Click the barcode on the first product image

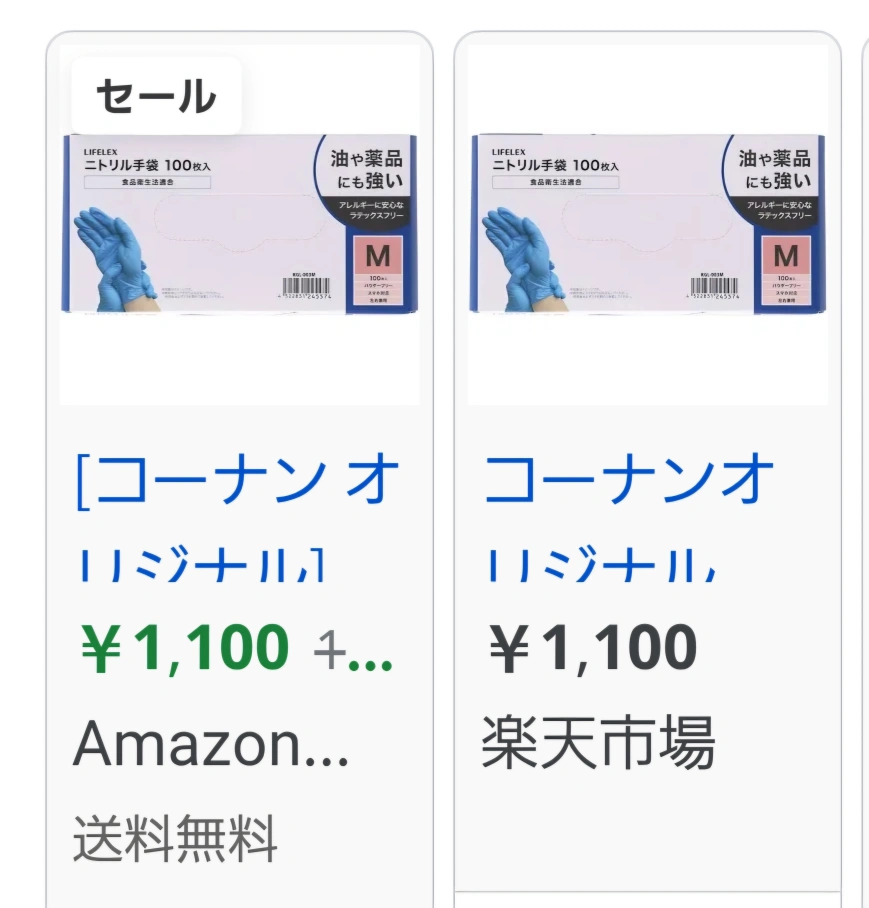306,287
